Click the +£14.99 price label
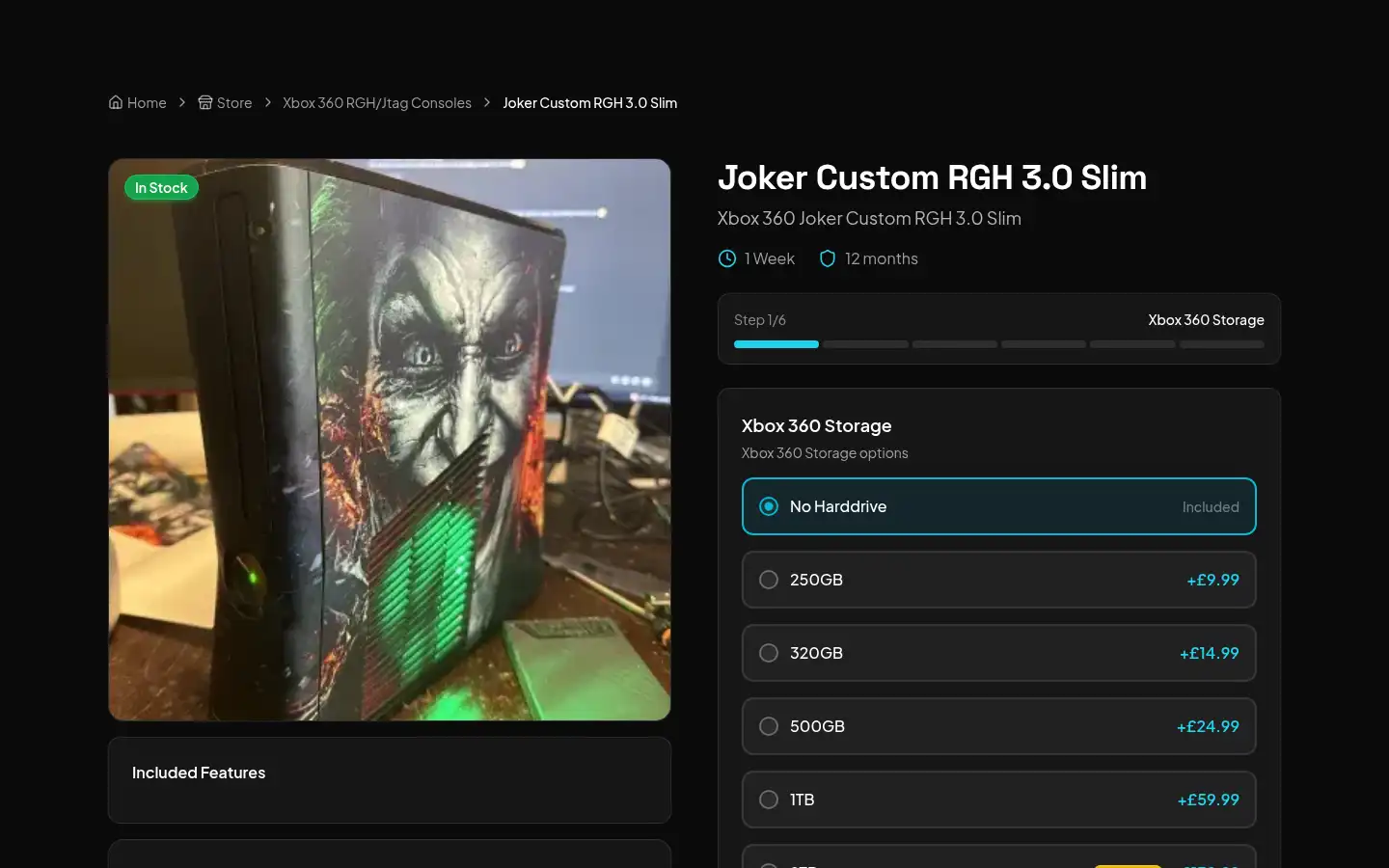 (x=1210, y=653)
